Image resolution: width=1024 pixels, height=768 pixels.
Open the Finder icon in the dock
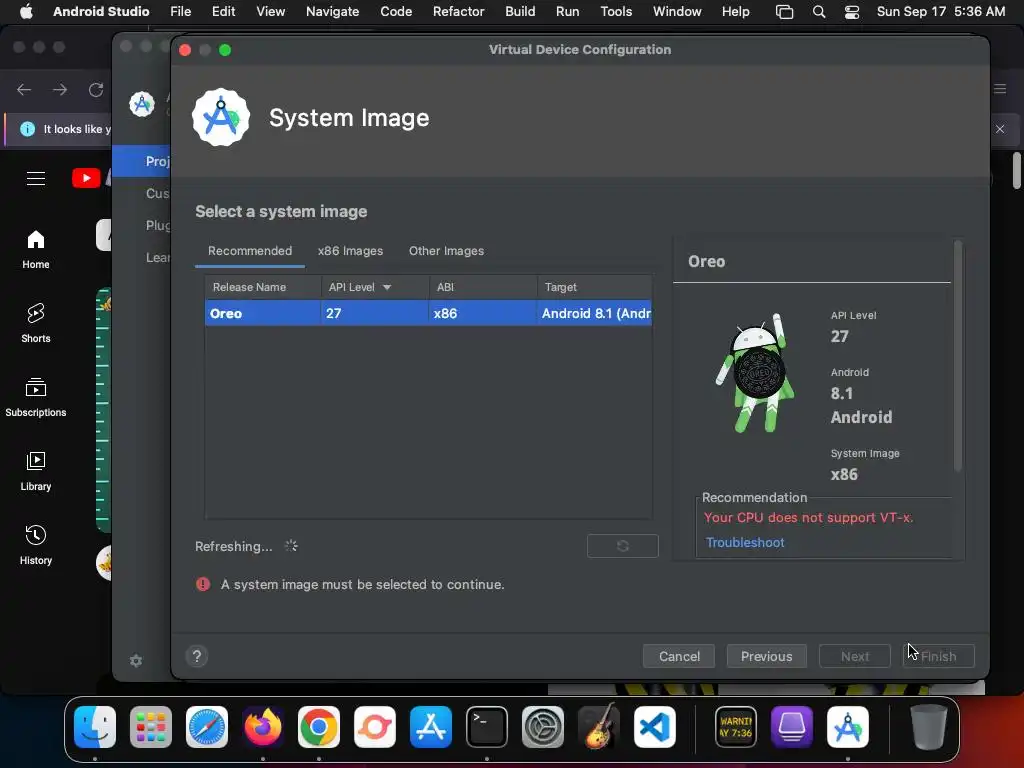click(x=95, y=726)
